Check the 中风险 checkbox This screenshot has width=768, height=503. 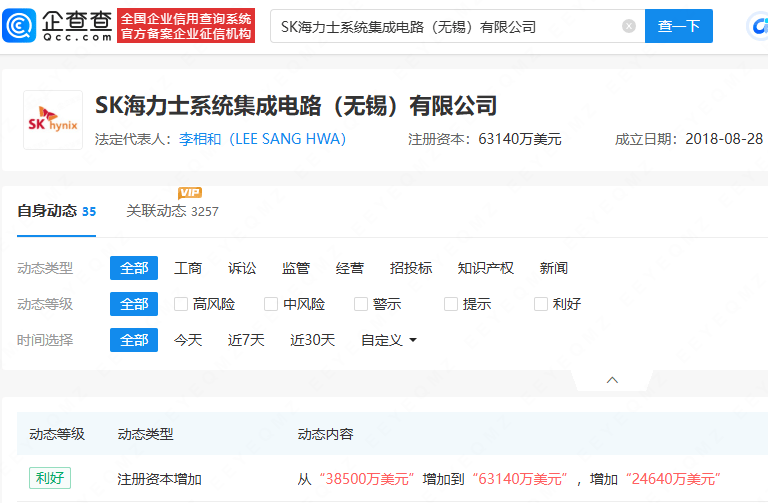271,304
